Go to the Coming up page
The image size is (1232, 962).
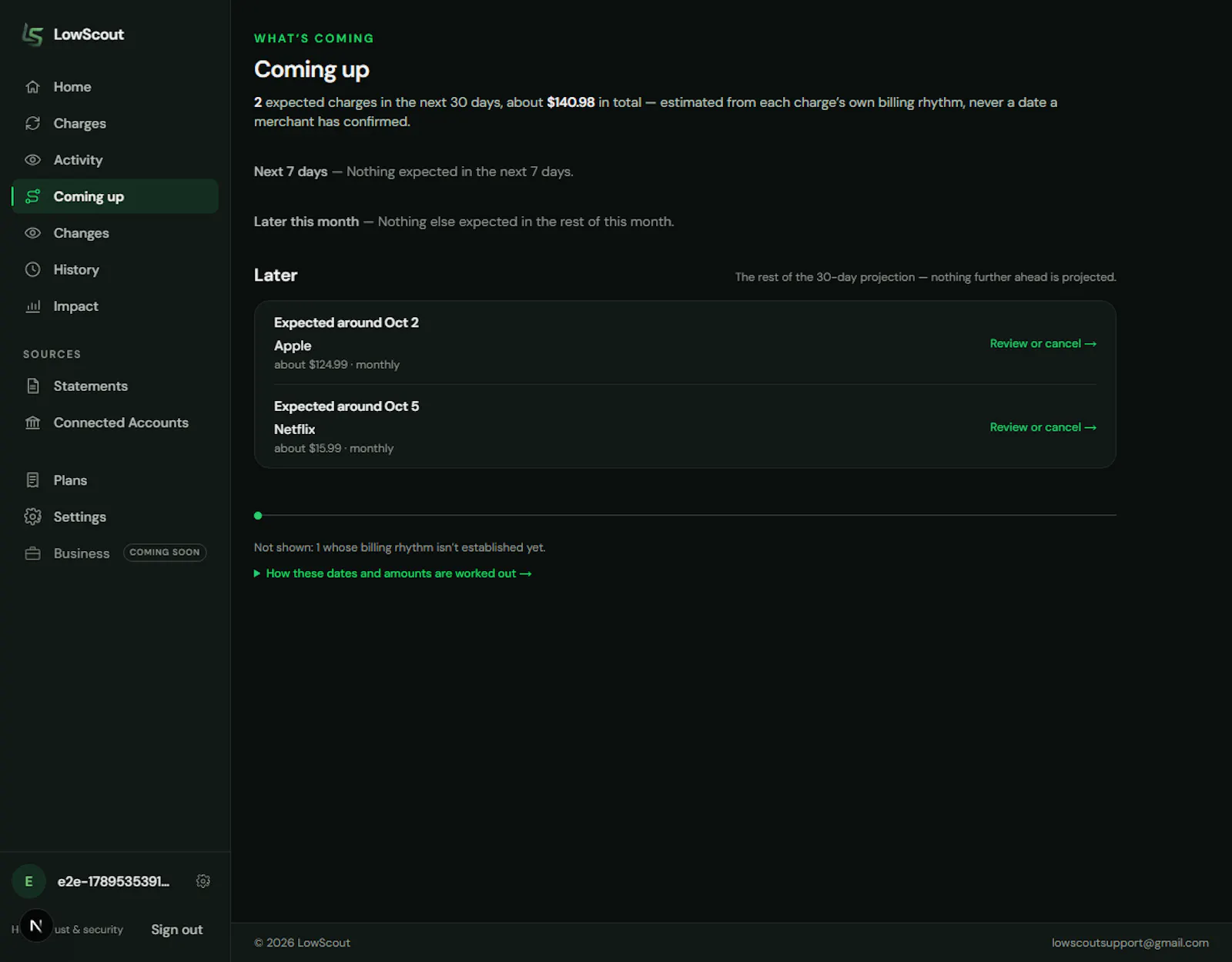click(x=115, y=196)
